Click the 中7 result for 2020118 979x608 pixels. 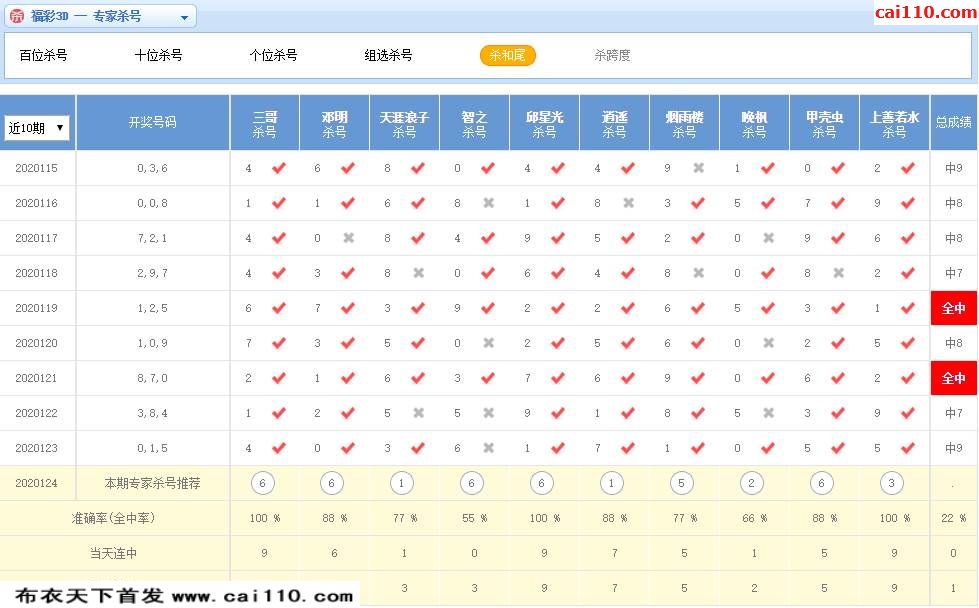953,273
